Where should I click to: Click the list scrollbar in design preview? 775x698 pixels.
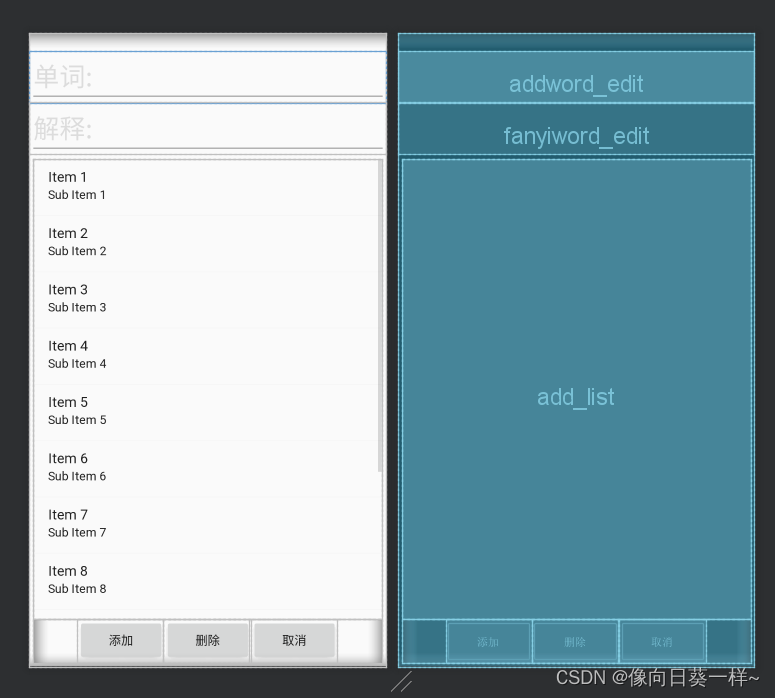[x=379, y=315]
